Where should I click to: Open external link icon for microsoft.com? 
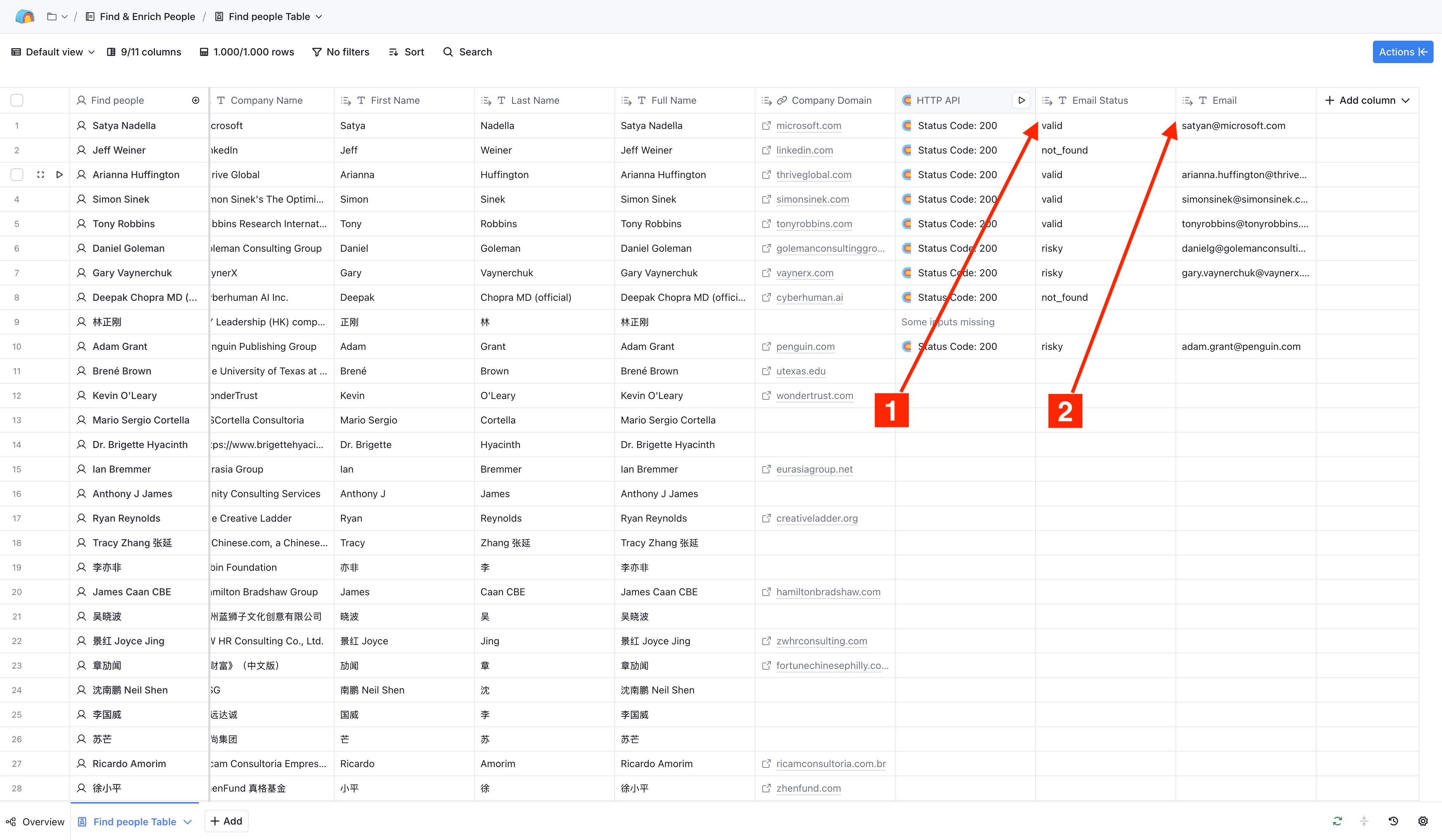(766, 126)
